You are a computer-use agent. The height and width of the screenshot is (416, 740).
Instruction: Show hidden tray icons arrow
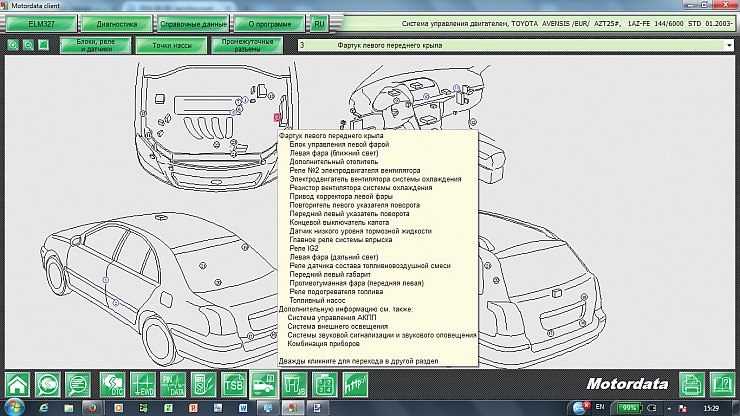[x=669, y=408]
